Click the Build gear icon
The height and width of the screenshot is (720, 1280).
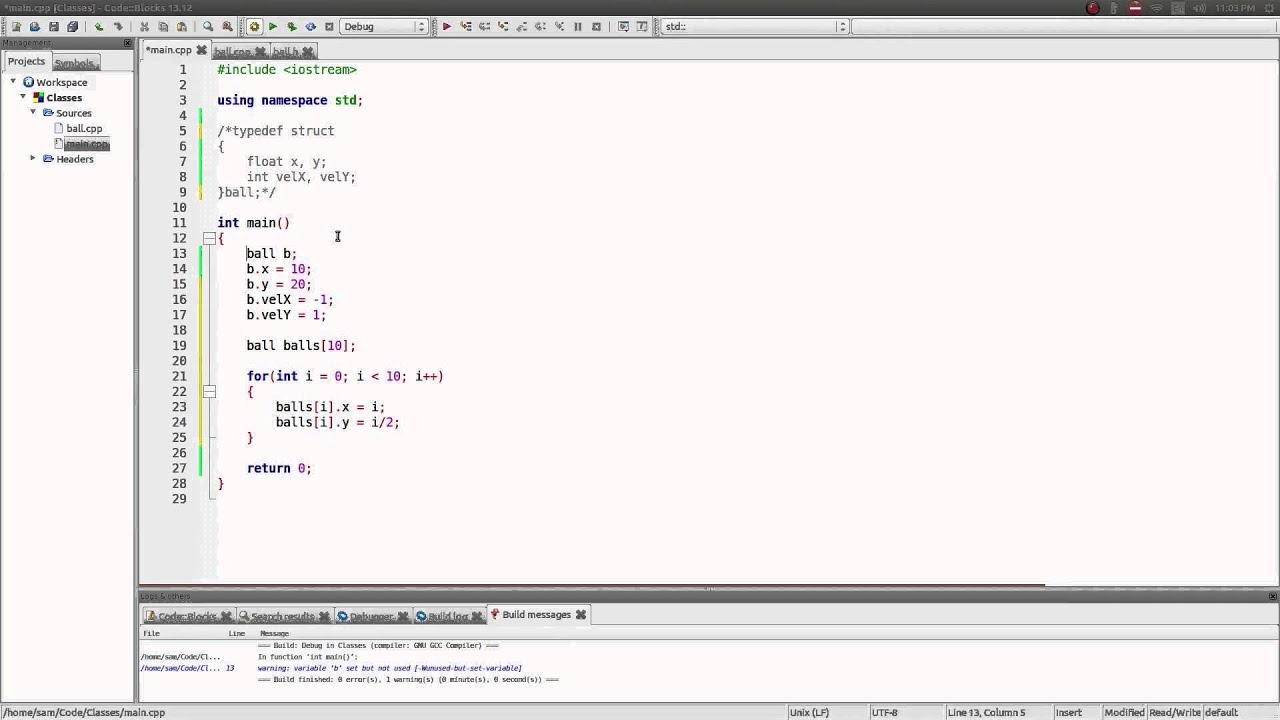pyautogui.click(x=254, y=27)
